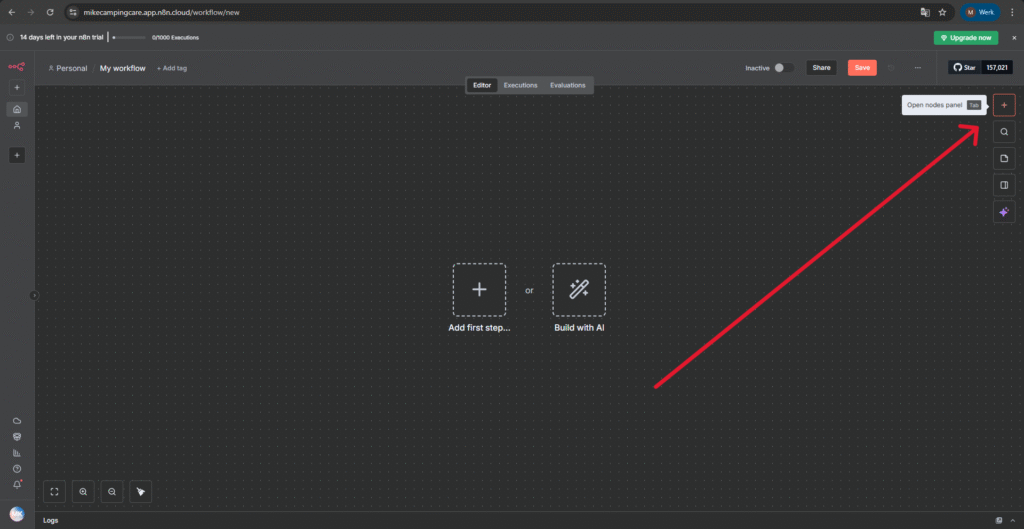
Task: Switch to the Evaluations tab
Action: 567,85
